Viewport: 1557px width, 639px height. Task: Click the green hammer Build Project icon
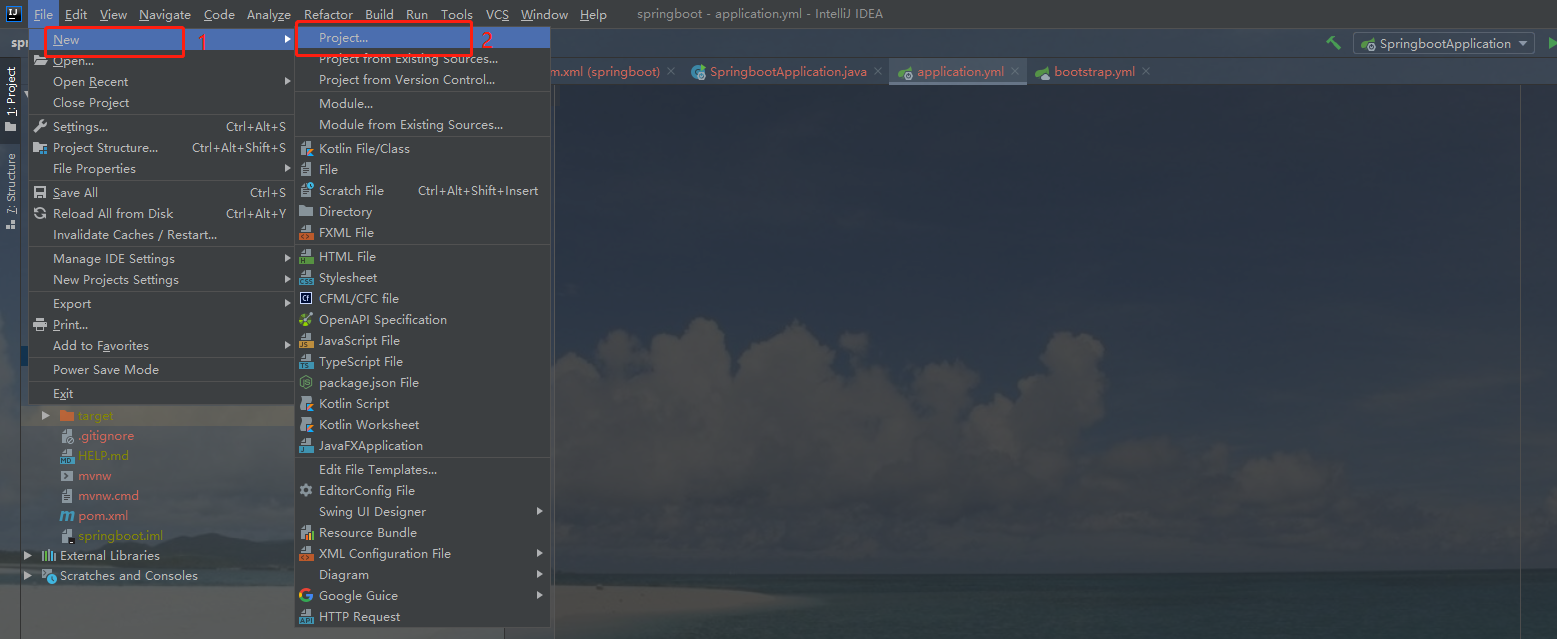click(1333, 43)
